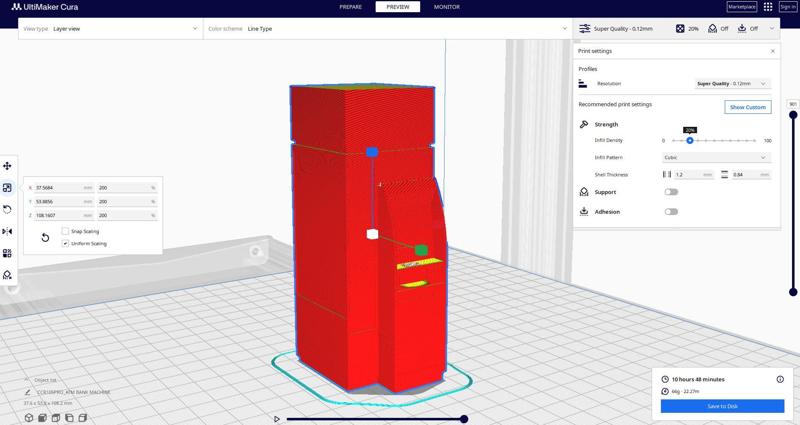Toggle the Support switch on

(671, 192)
